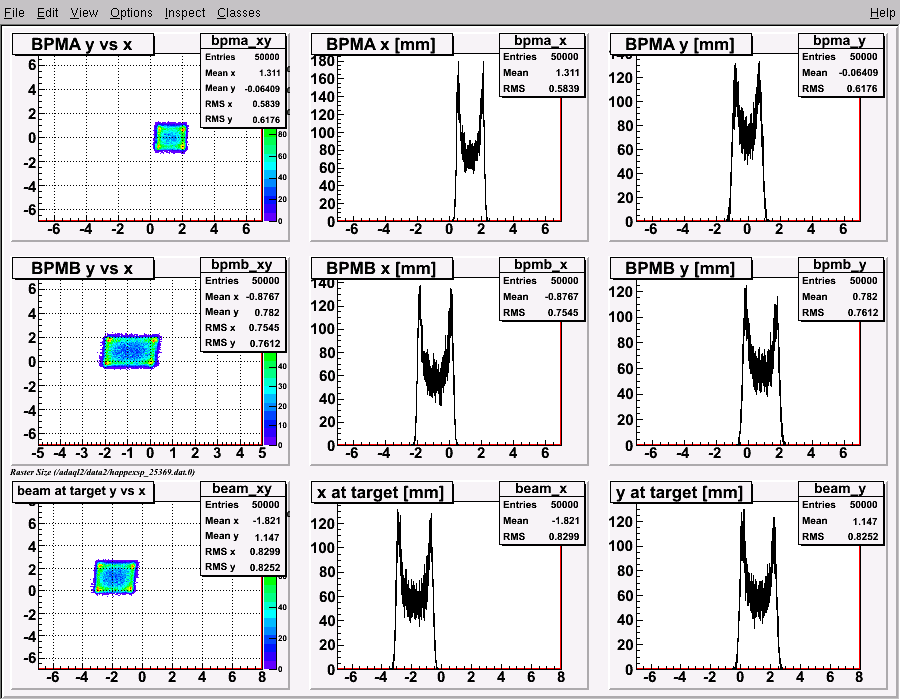The width and height of the screenshot is (900, 700).
Task: Open the Help menu
Action: 882,12
